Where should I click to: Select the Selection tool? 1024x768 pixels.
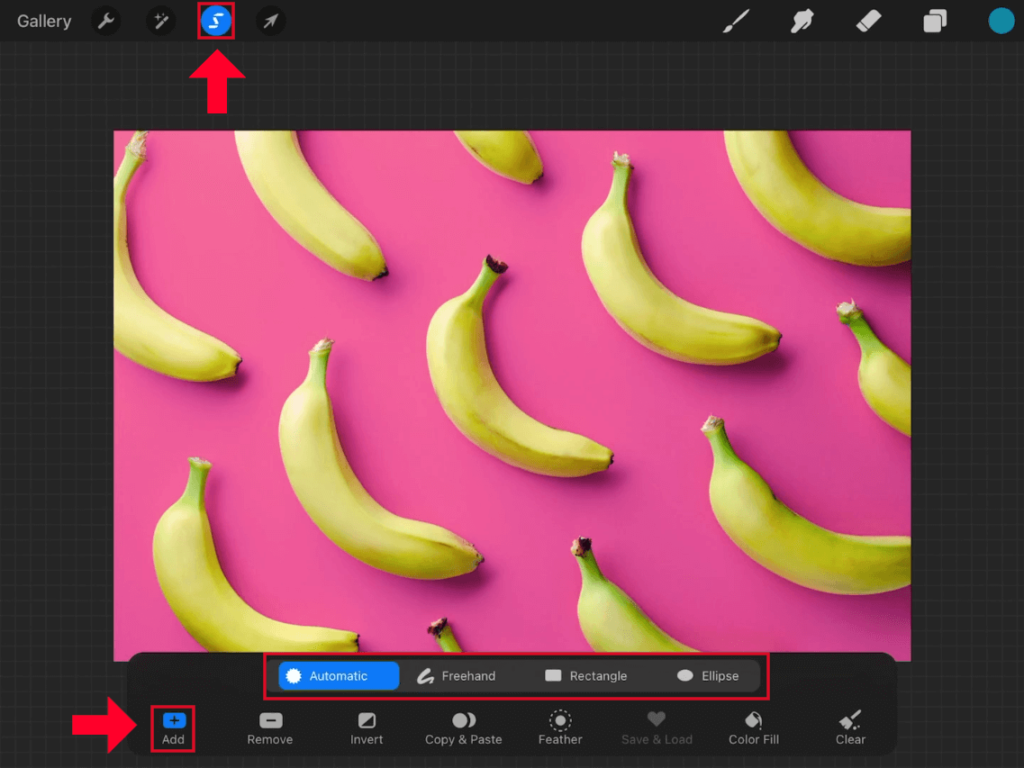click(216, 20)
